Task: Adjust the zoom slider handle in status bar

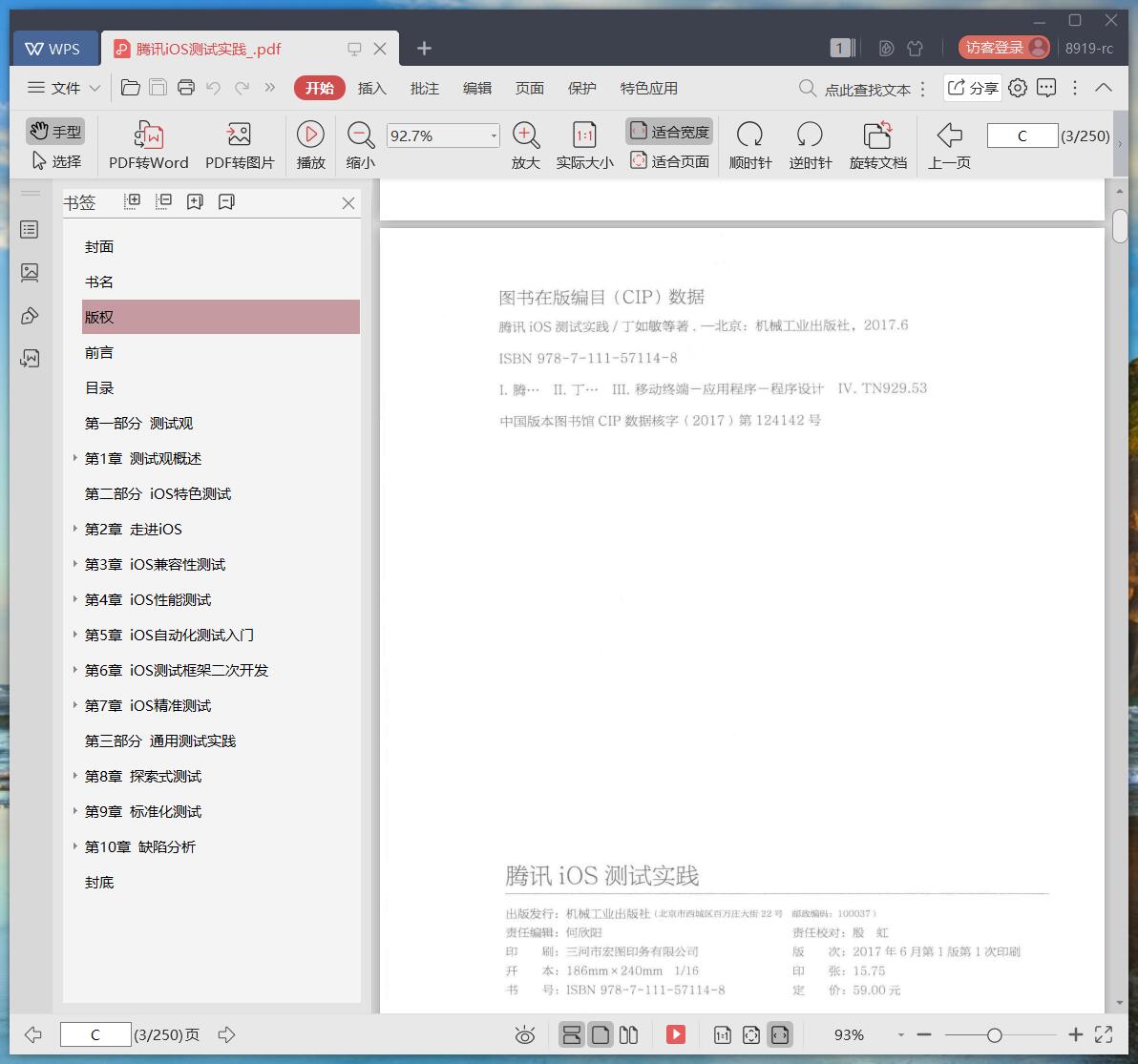Action: 994,1035
